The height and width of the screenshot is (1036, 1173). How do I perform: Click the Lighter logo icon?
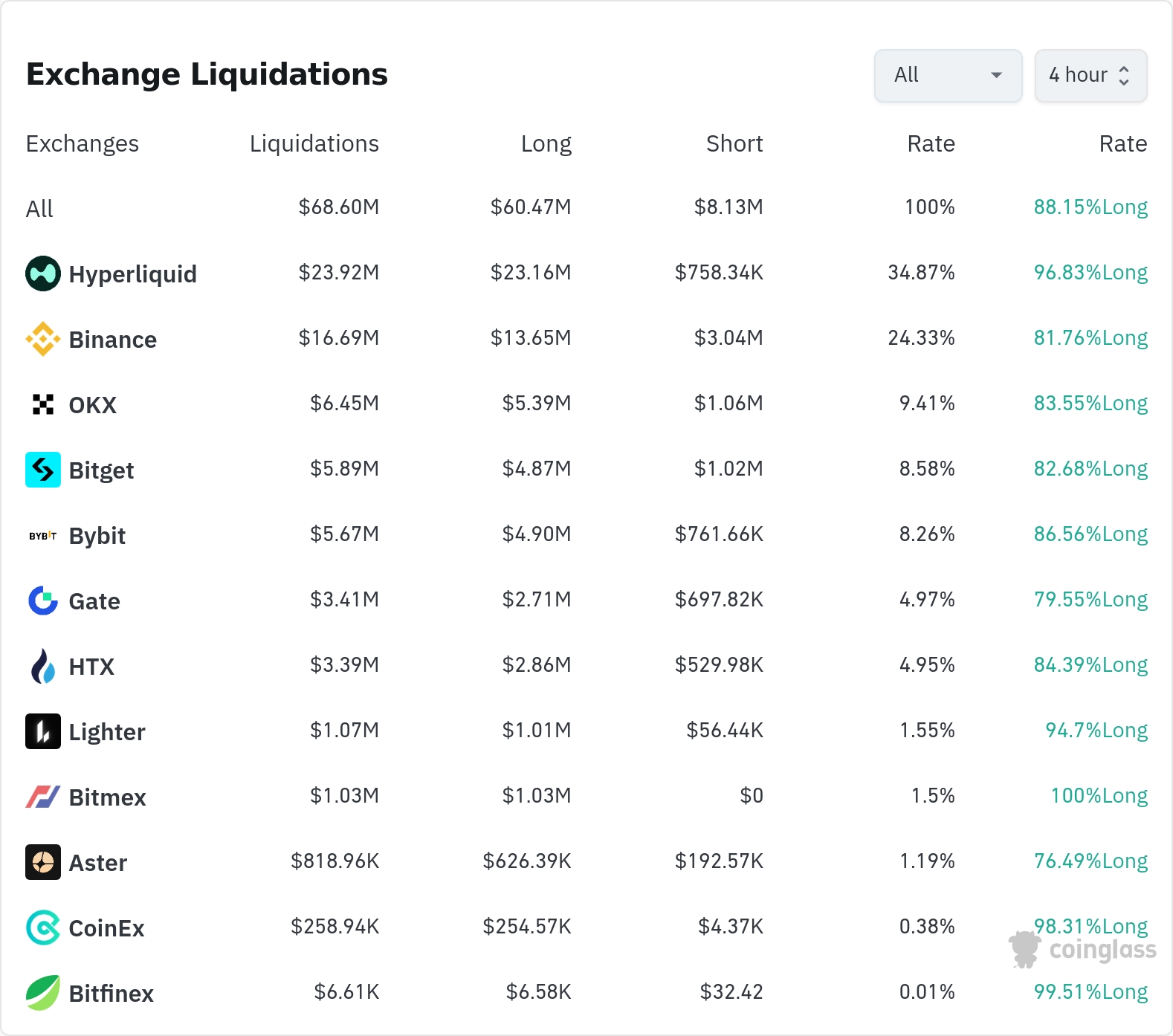tap(43, 731)
